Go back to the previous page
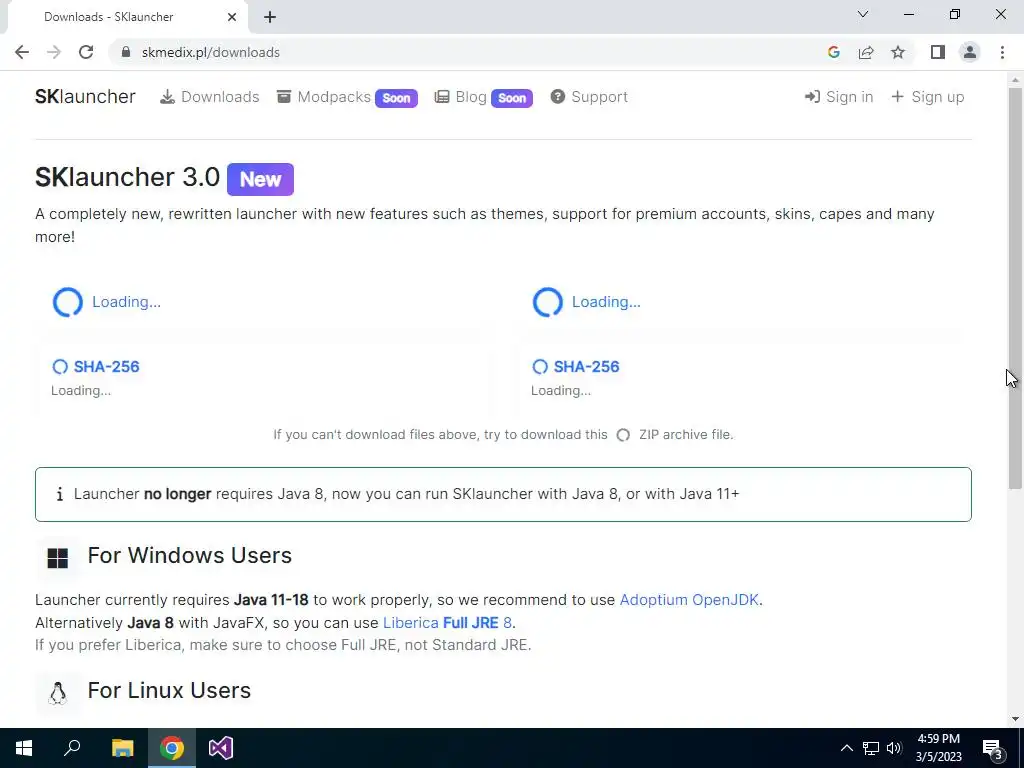 point(22,52)
